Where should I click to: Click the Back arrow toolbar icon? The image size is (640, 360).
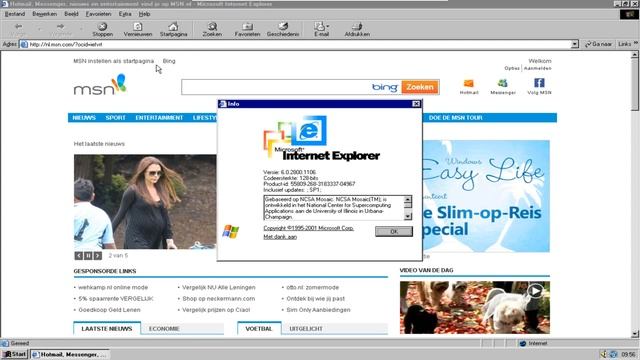tap(18, 27)
